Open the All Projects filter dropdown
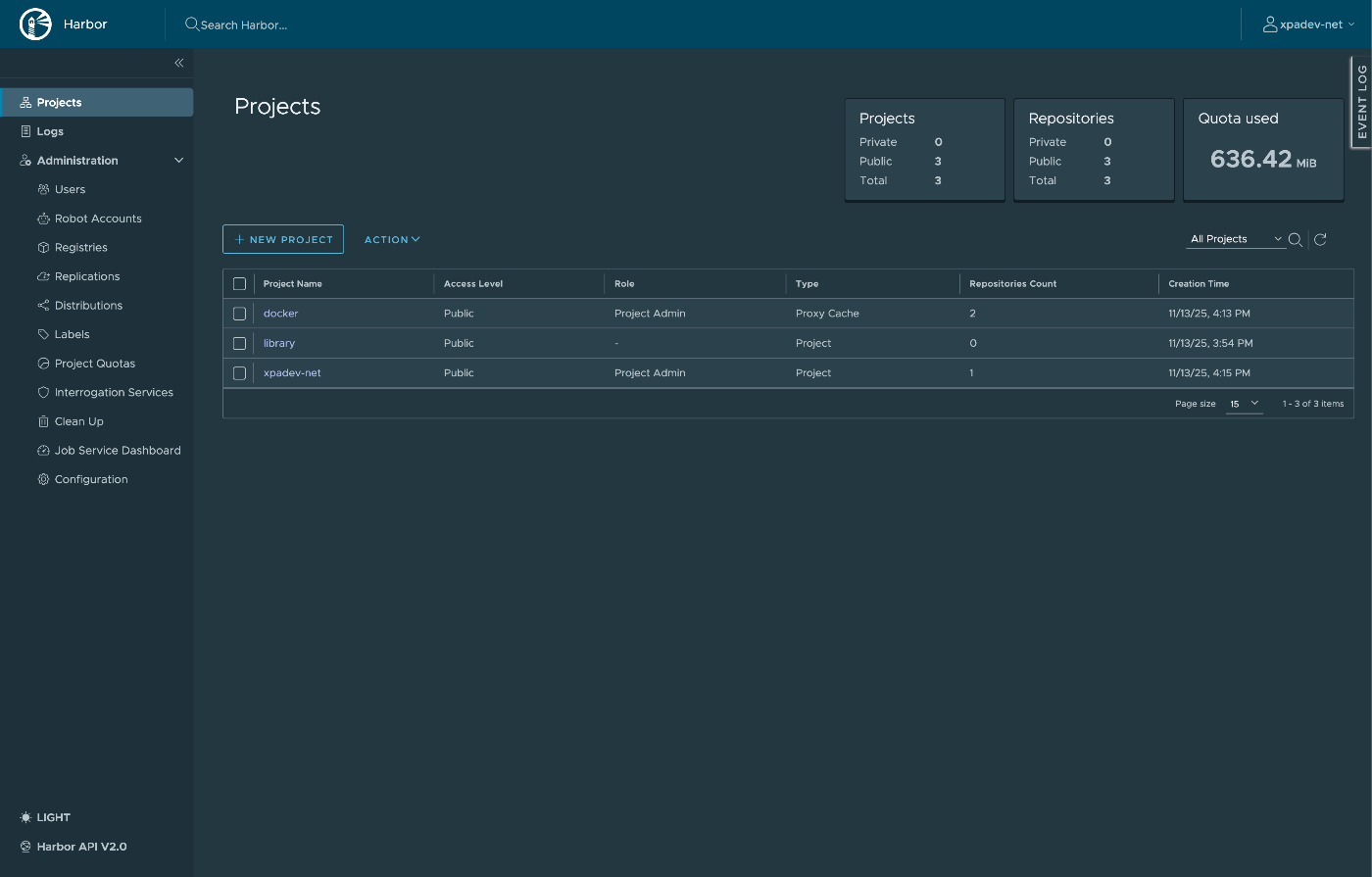This screenshot has width=1372, height=877. [1237, 239]
